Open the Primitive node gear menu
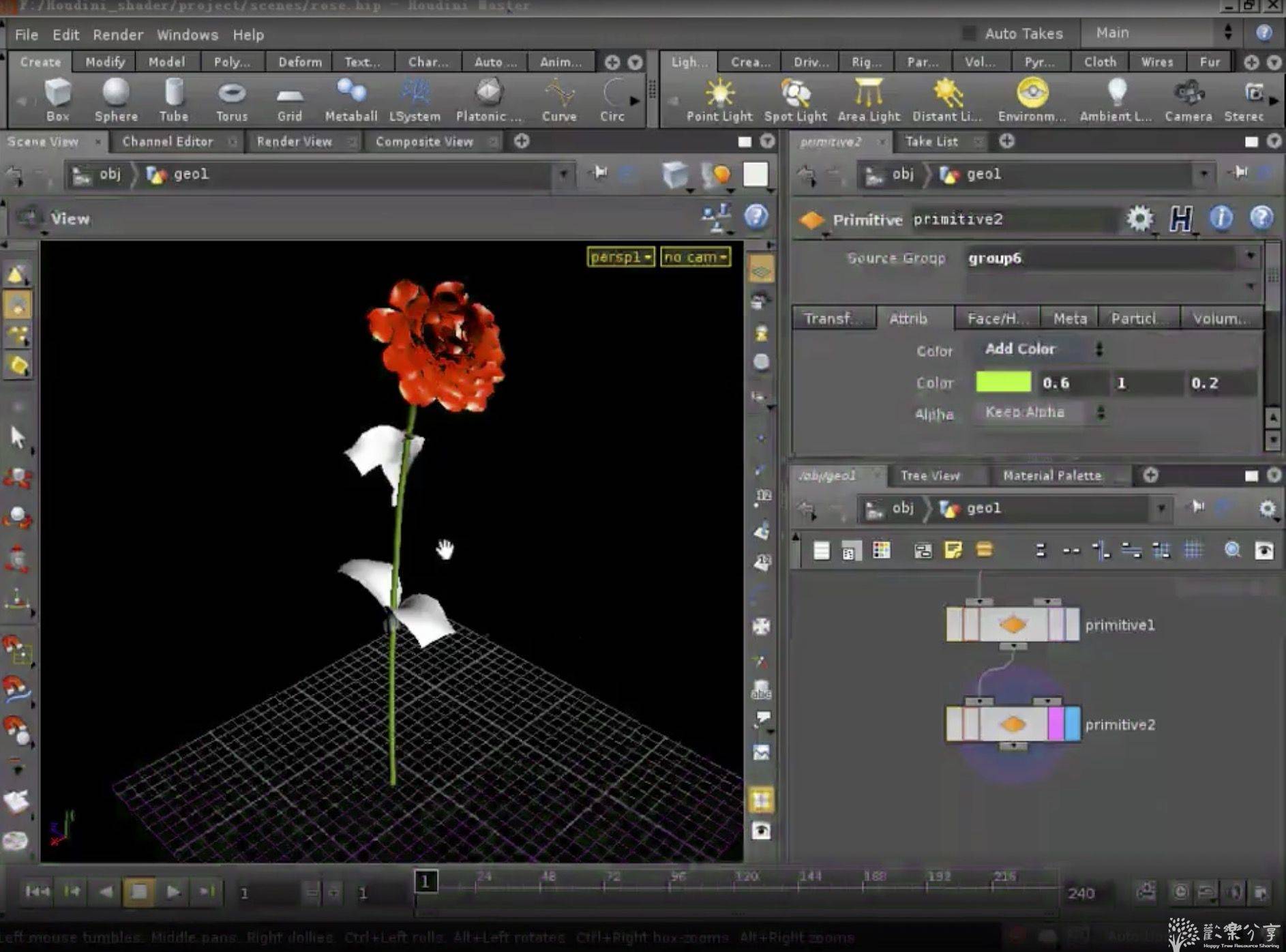 tap(1139, 219)
